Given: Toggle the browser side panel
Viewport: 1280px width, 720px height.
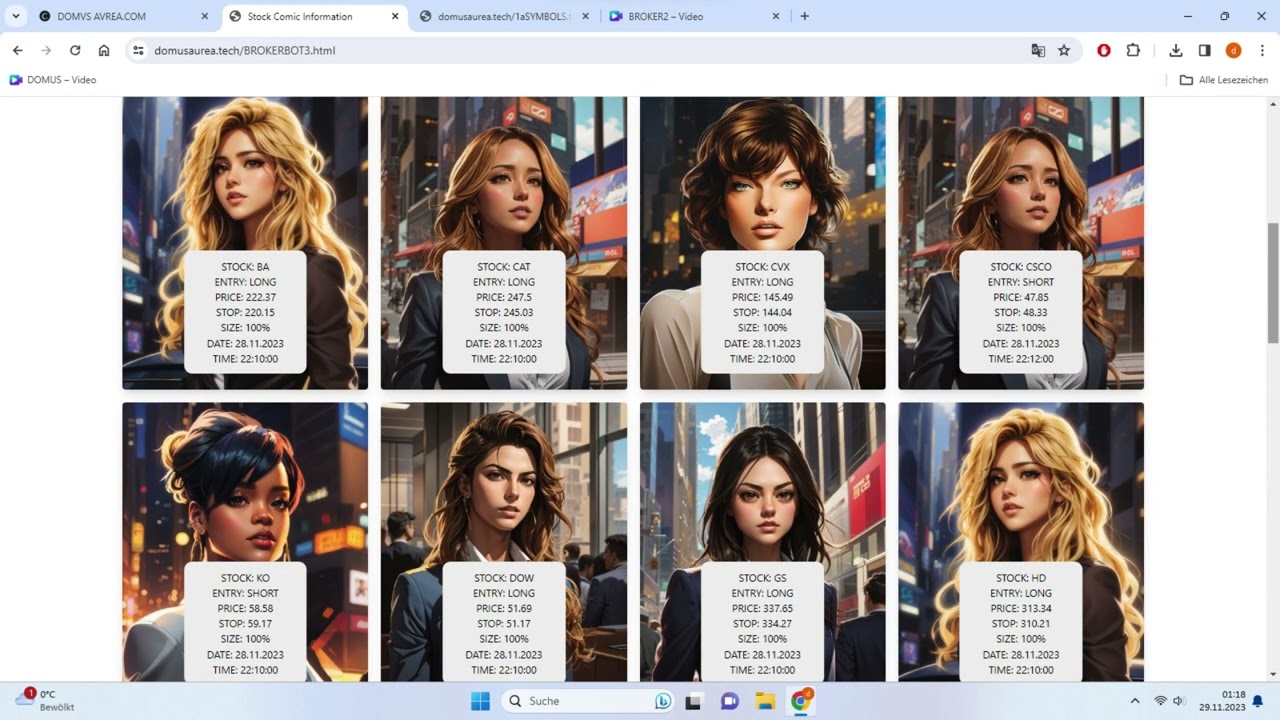Looking at the screenshot, I should point(1205,50).
